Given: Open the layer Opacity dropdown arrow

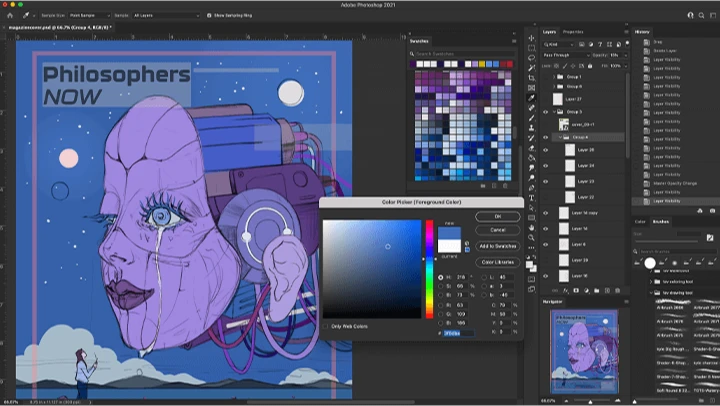Looking at the screenshot, I should click(x=625, y=55).
